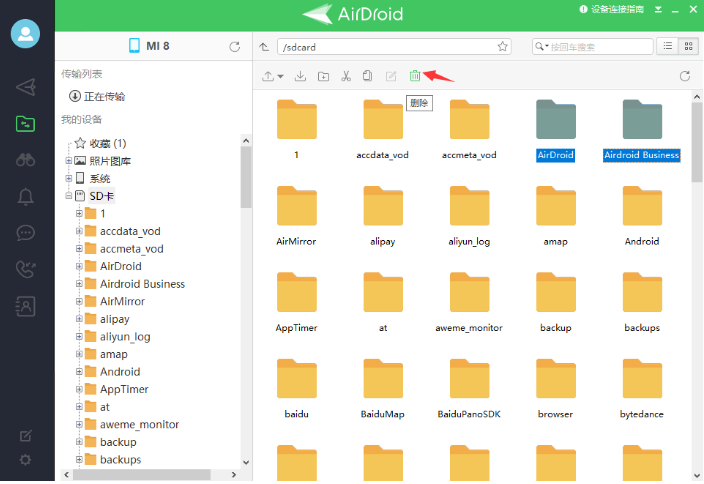The width and height of the screenshot is (704, 484).
Task: Click the /sdcard path field
Action: (x=394, y=47)
